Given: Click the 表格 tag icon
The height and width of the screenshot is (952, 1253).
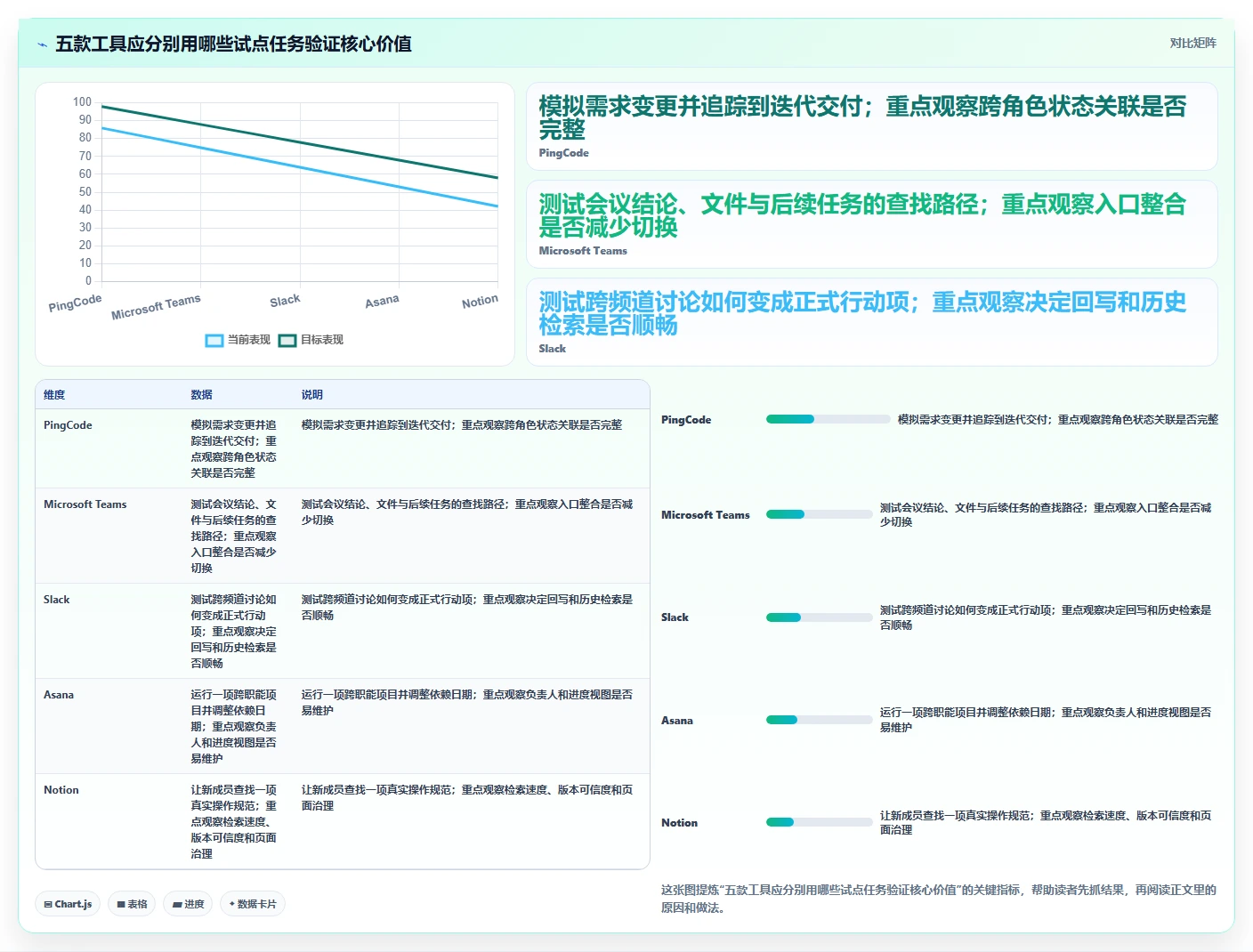Looking at the screenshot, I should point(121,904).
